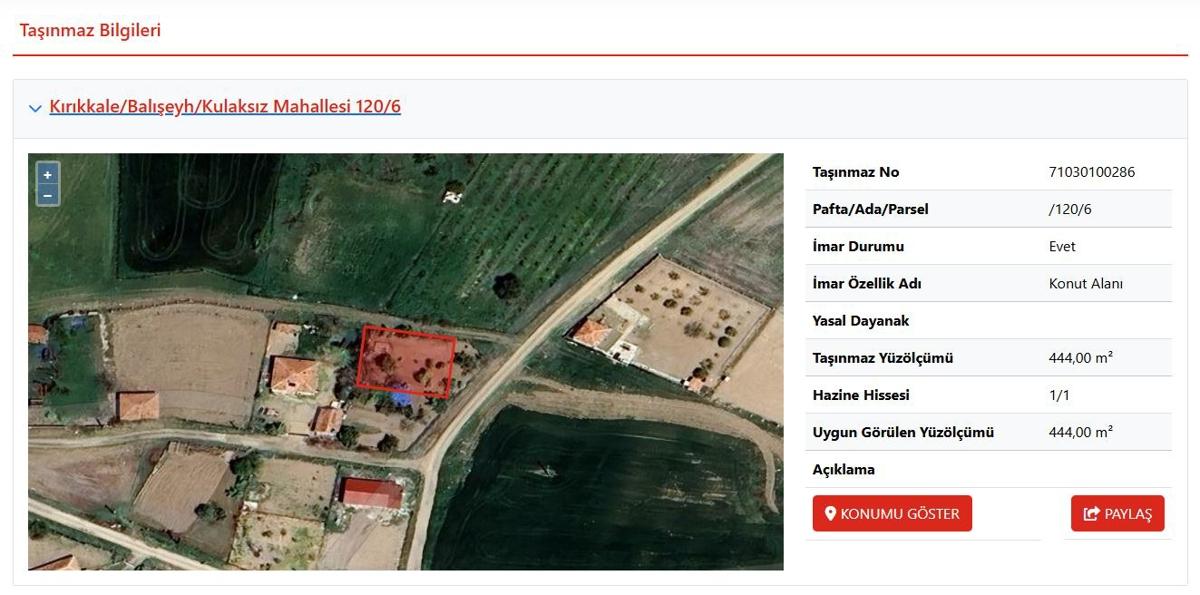The width and height of the screenshot is (1200, 595).
Task: Click the PAYLAŞ button text
Action: click(1129, 514)
